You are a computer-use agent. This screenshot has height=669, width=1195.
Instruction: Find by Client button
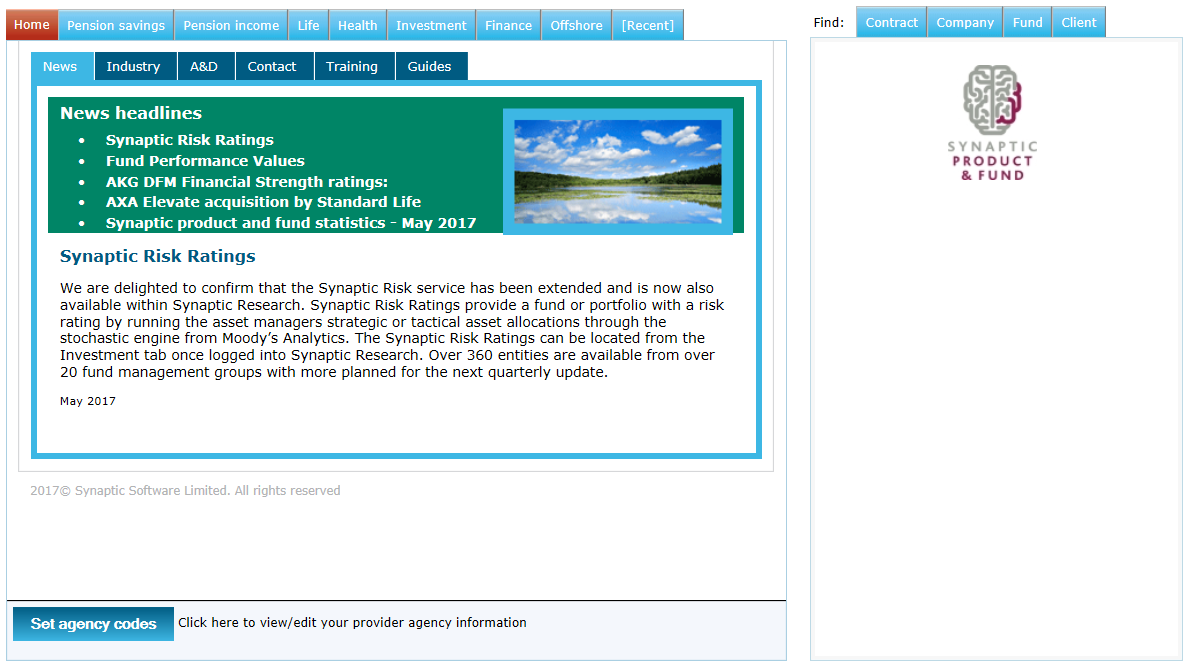(x=1079, y=22)
